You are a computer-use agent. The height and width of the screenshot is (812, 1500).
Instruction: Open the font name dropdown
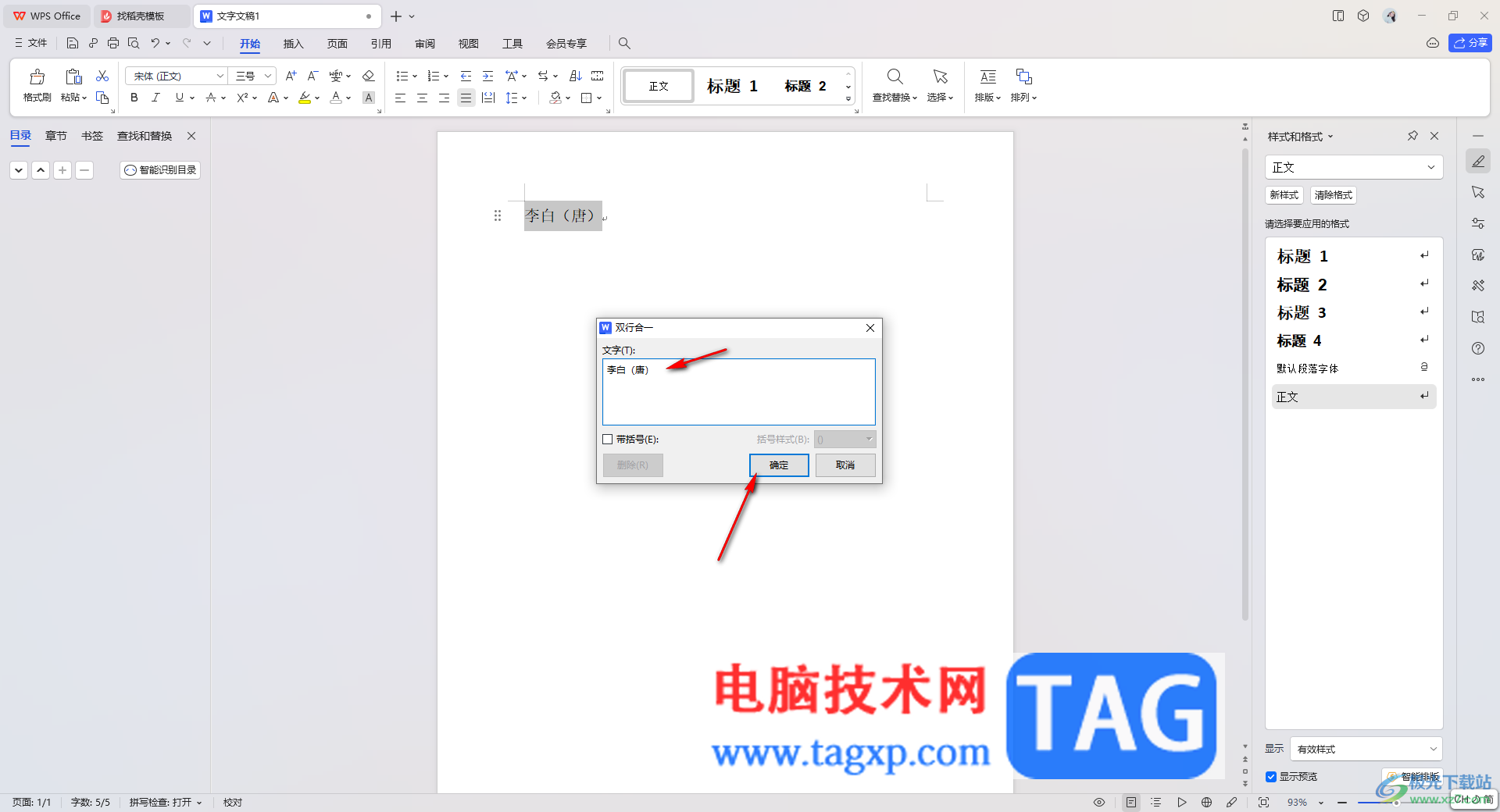point(220,76)
